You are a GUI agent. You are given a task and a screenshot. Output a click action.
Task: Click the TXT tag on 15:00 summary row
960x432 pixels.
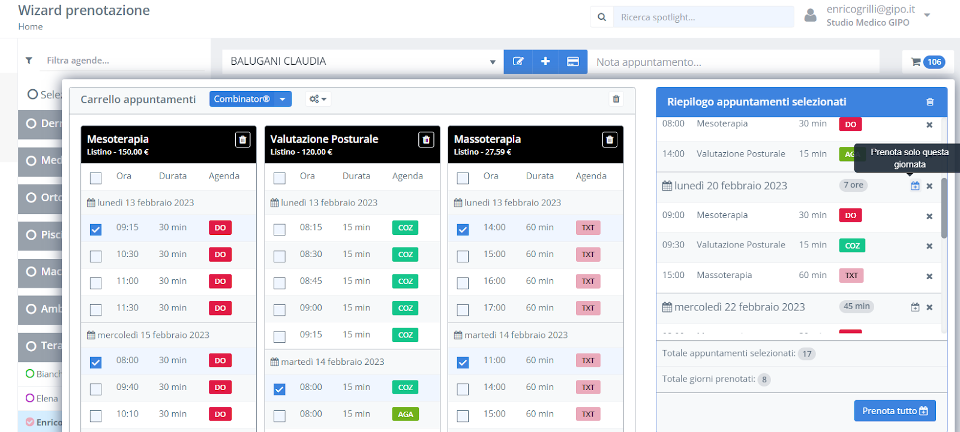point(851,275)
